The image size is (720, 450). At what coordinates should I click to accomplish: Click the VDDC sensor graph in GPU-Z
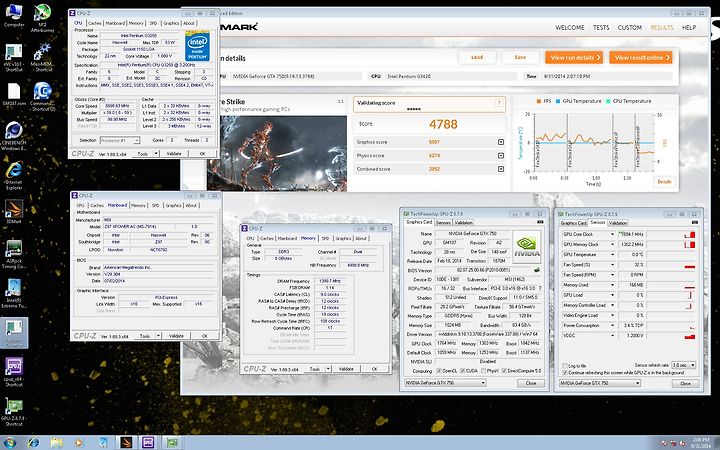(x=671, y=336)
